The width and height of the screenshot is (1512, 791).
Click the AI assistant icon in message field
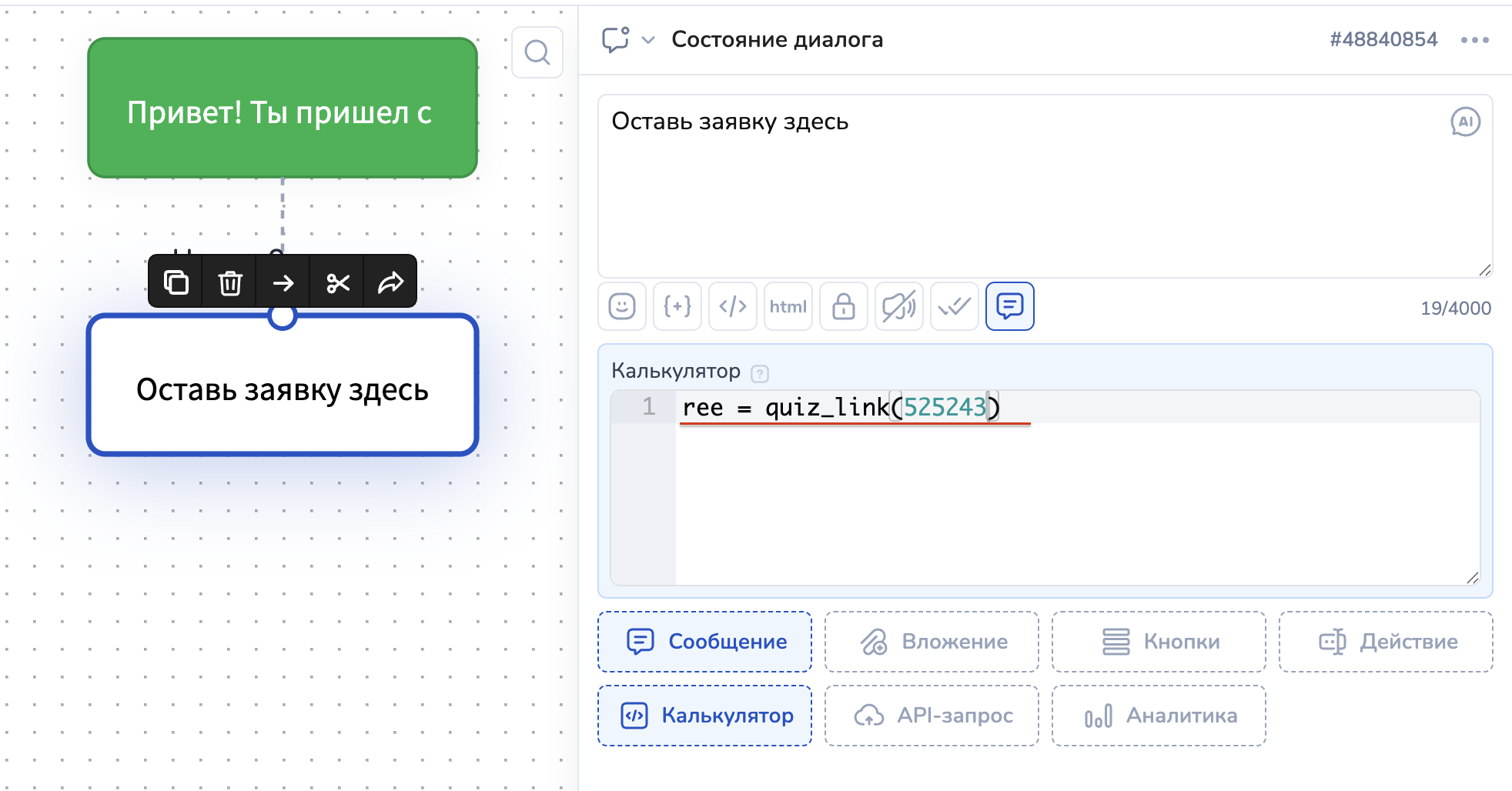coord(1465,122)
